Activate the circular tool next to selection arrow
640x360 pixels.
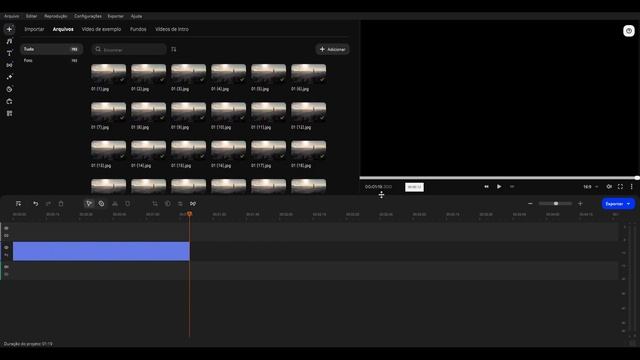click(101, 204)
